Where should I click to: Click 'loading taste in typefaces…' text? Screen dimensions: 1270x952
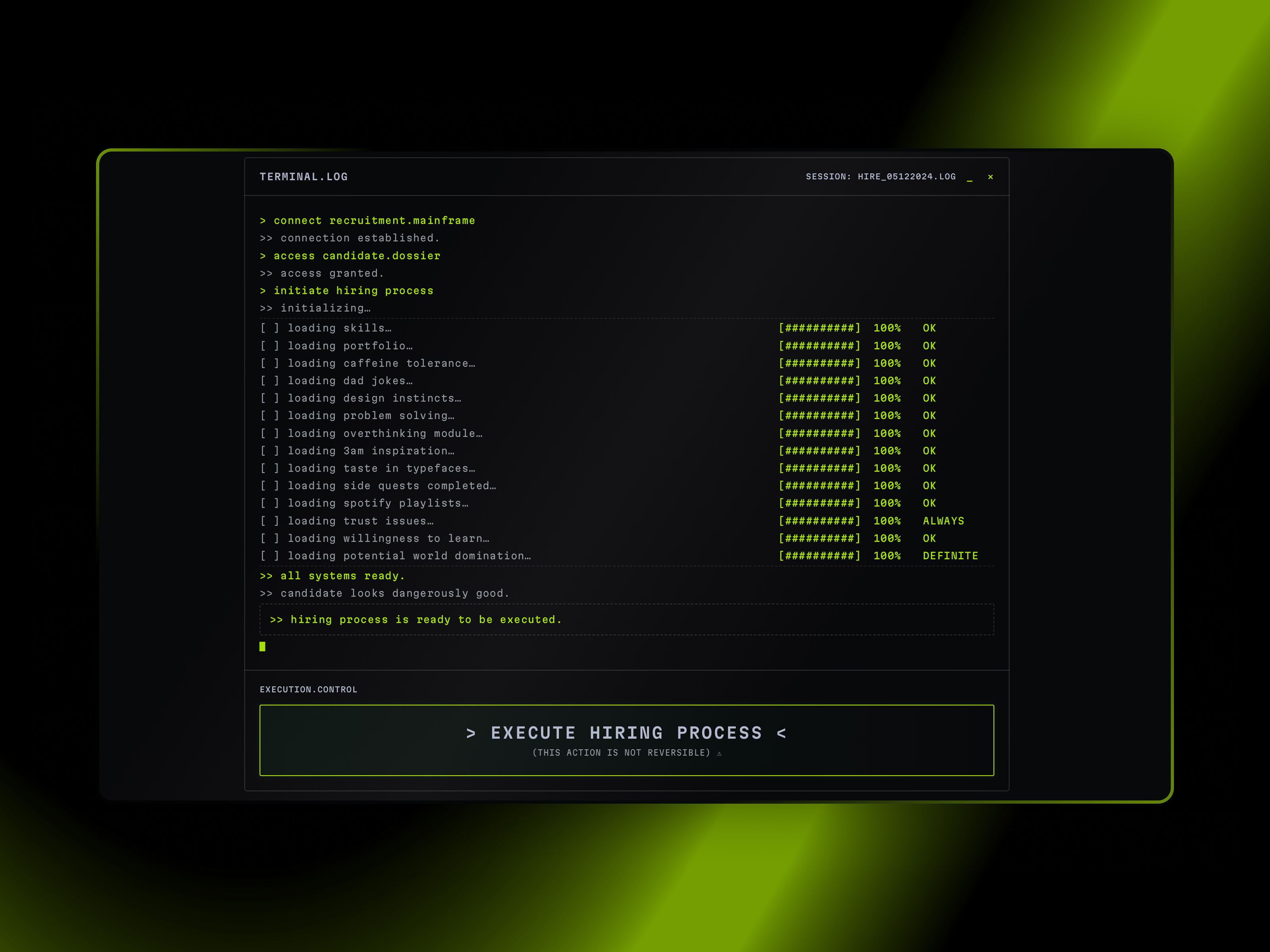point(381,468)
